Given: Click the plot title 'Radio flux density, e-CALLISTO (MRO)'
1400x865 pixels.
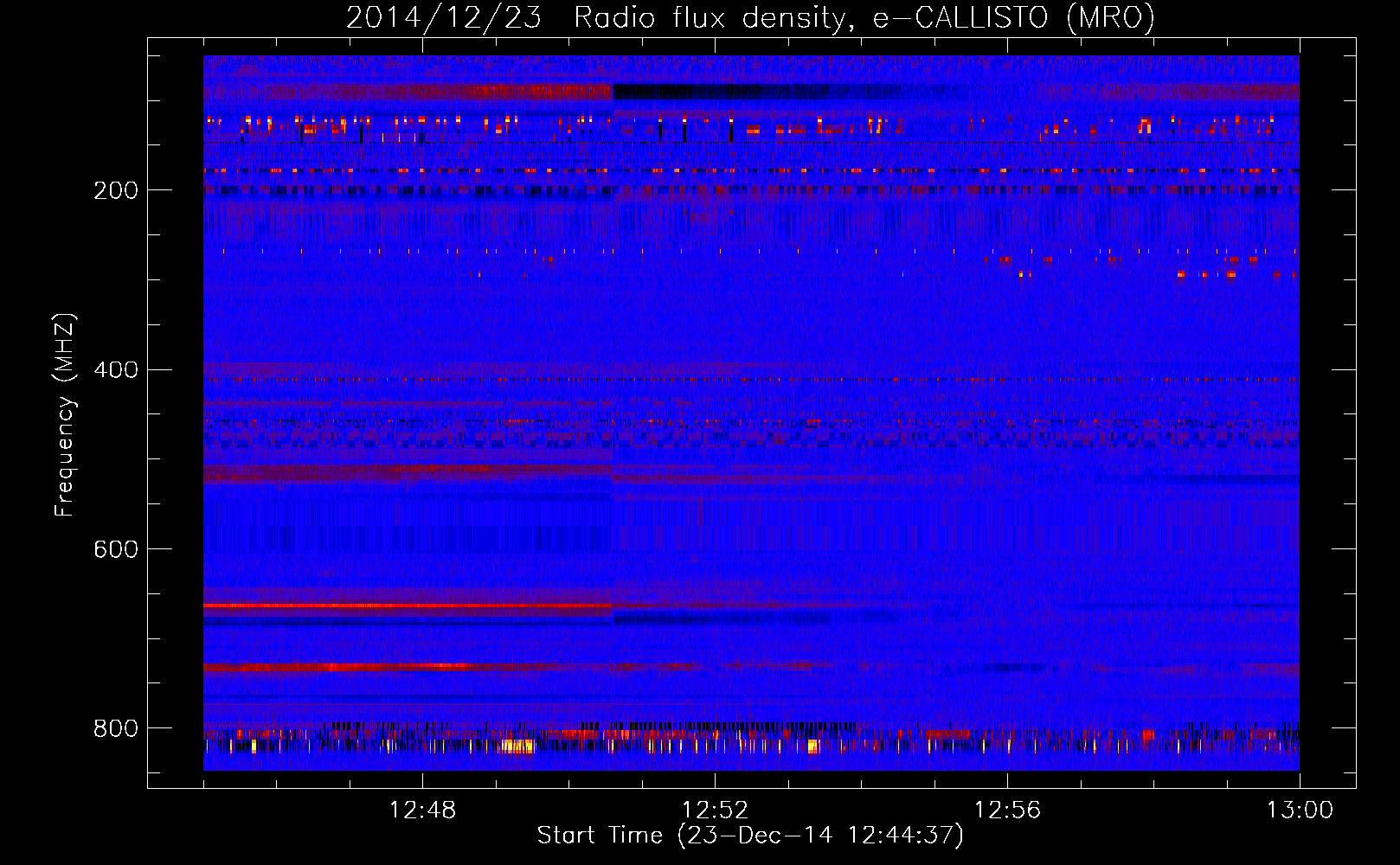Looking at the screenshot, I should 864,17.
